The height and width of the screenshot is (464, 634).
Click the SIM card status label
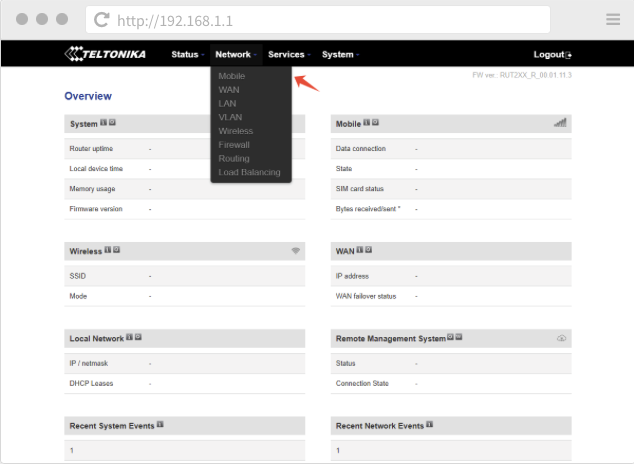pyautogui.click(x=359, y=189)
